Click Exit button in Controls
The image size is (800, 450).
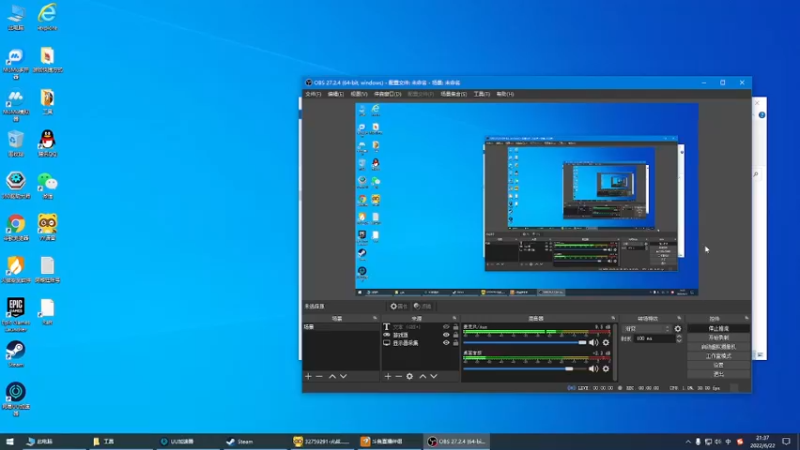(x=718, y=374)
